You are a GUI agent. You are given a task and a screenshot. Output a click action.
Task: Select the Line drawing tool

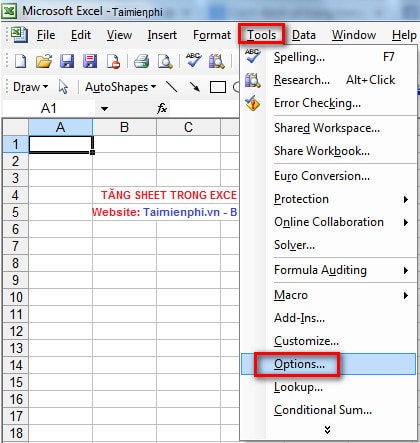pos(172,87)
